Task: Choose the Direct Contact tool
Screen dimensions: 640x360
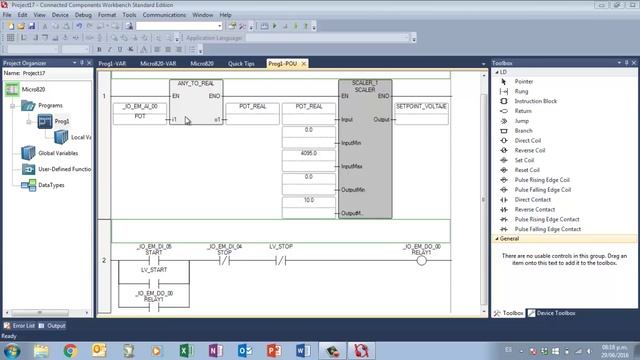Action: coord(532,200)
